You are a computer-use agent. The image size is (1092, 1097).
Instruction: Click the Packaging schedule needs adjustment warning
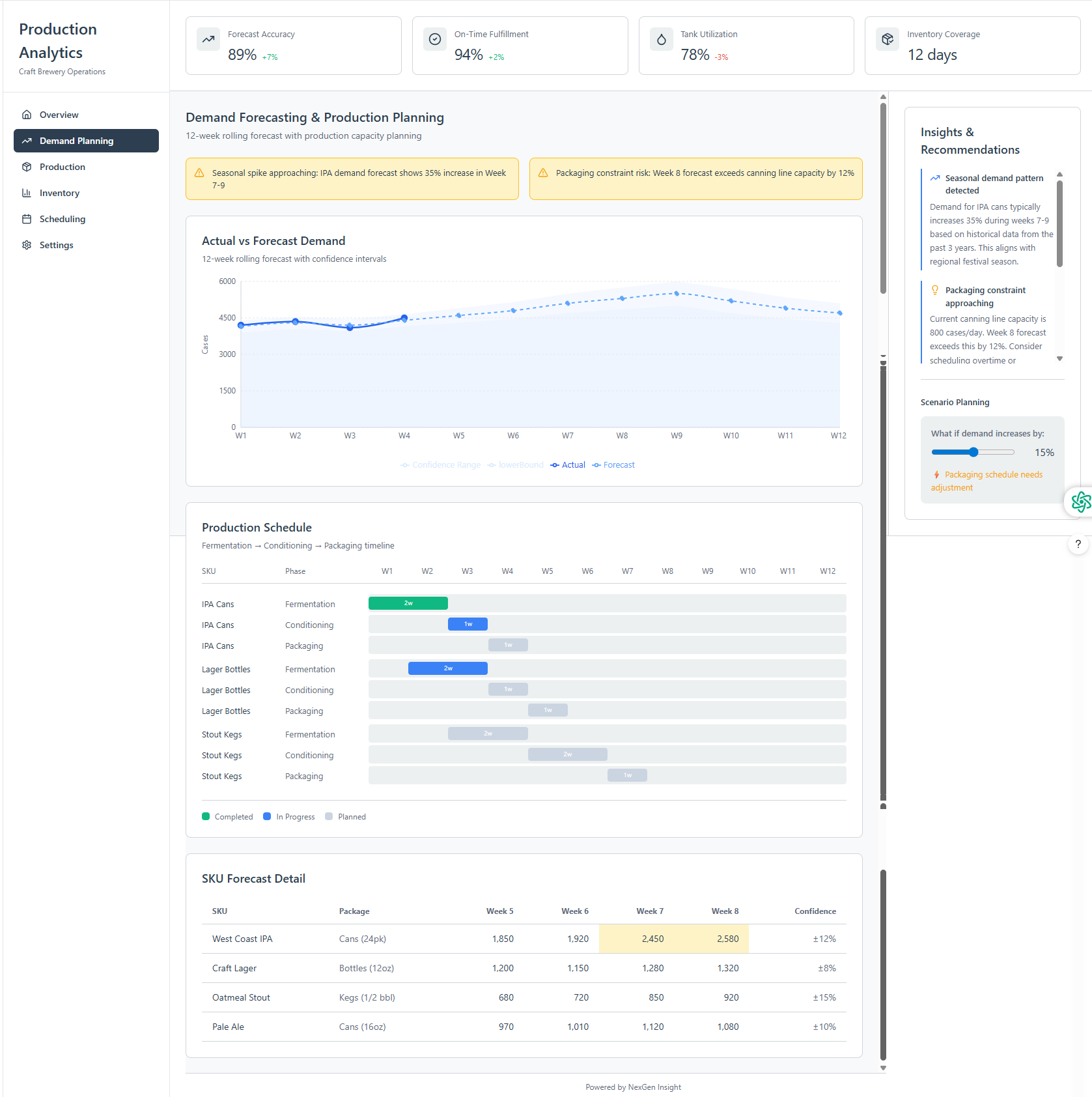[987, 481]
